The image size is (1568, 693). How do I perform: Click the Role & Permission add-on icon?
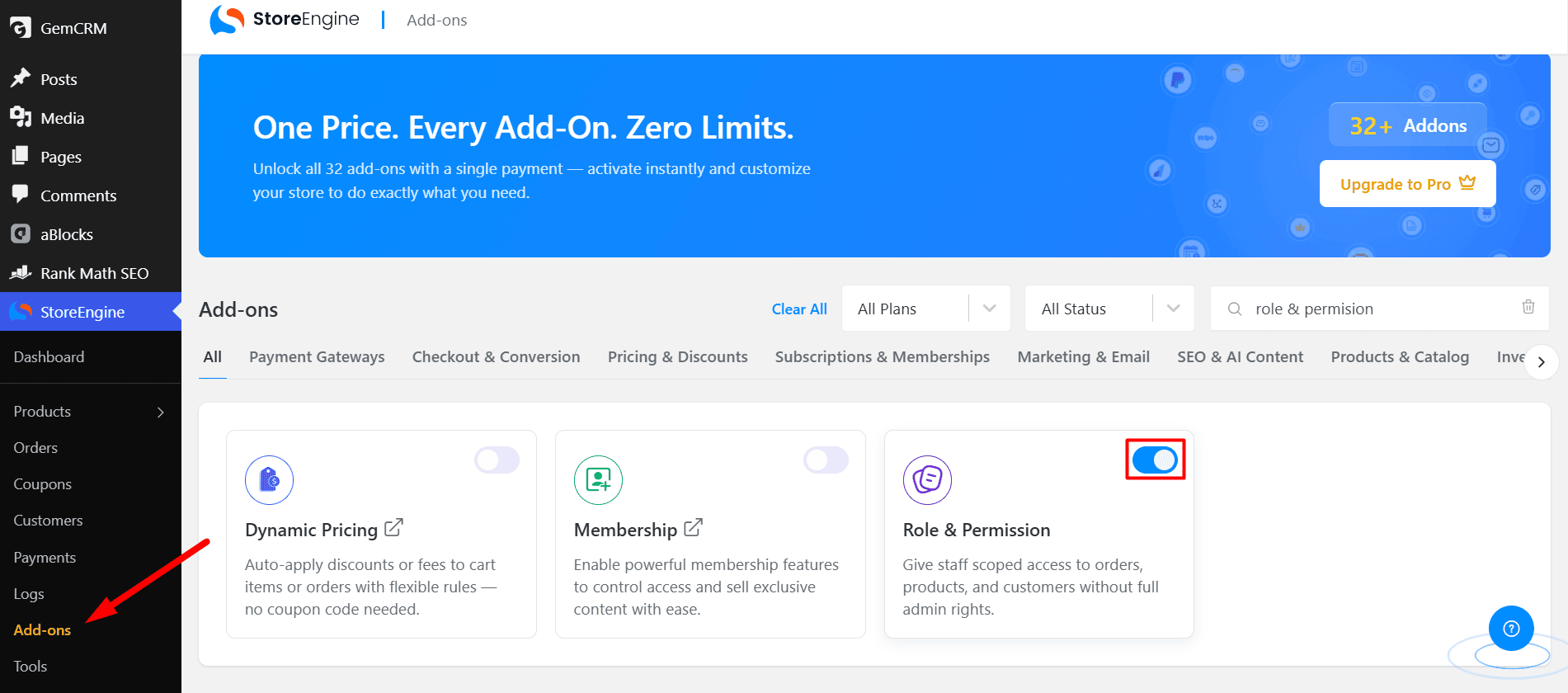point(927,480)
